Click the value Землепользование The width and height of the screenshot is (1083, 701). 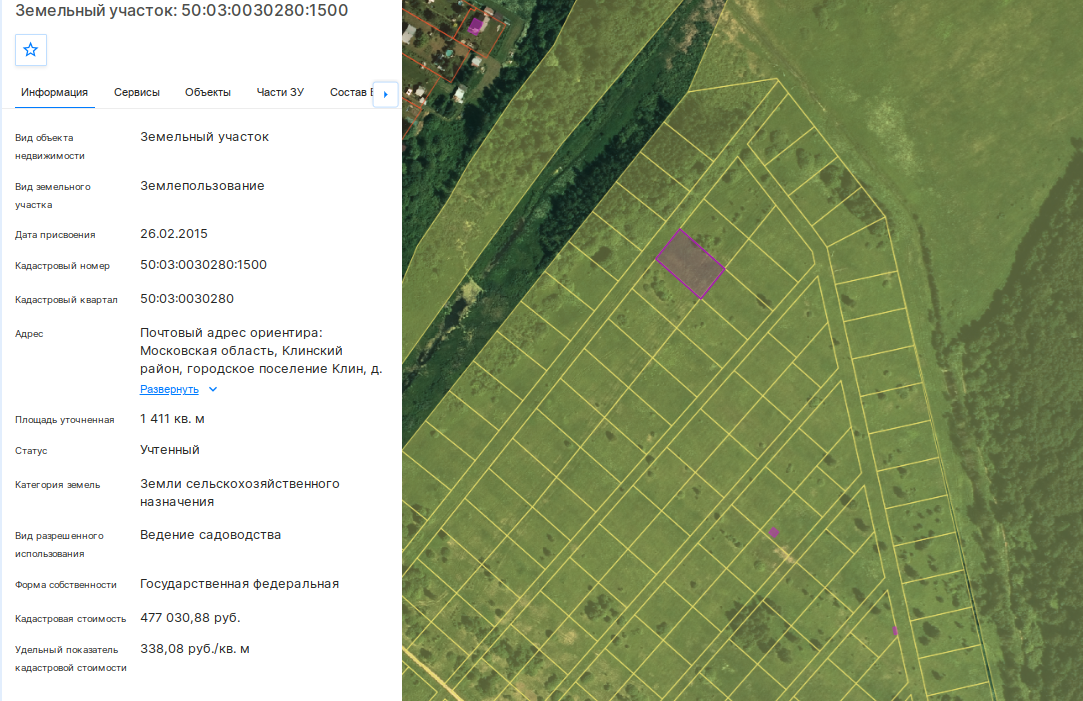point(202,186)
